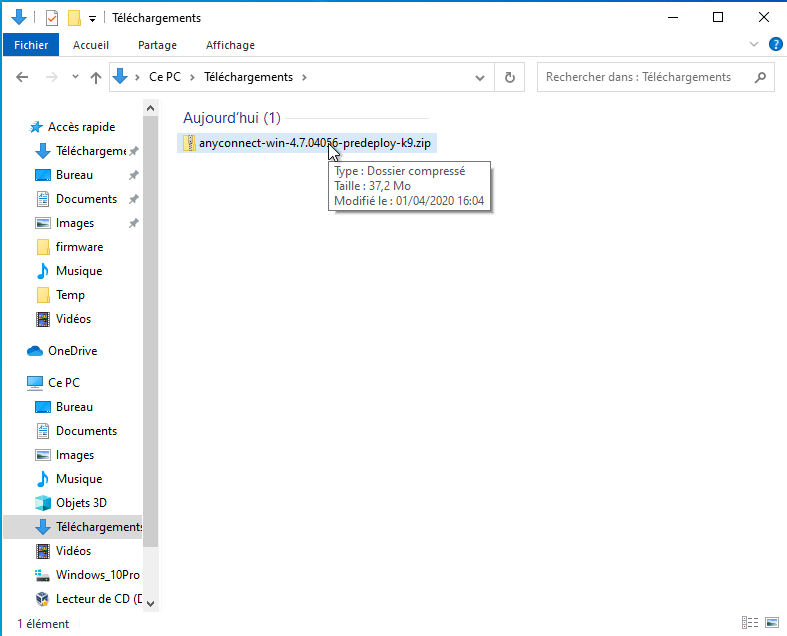Click the Properties quick access toolbar icon
The width and height of the screenshot is (787, 636).
[52, 18]
